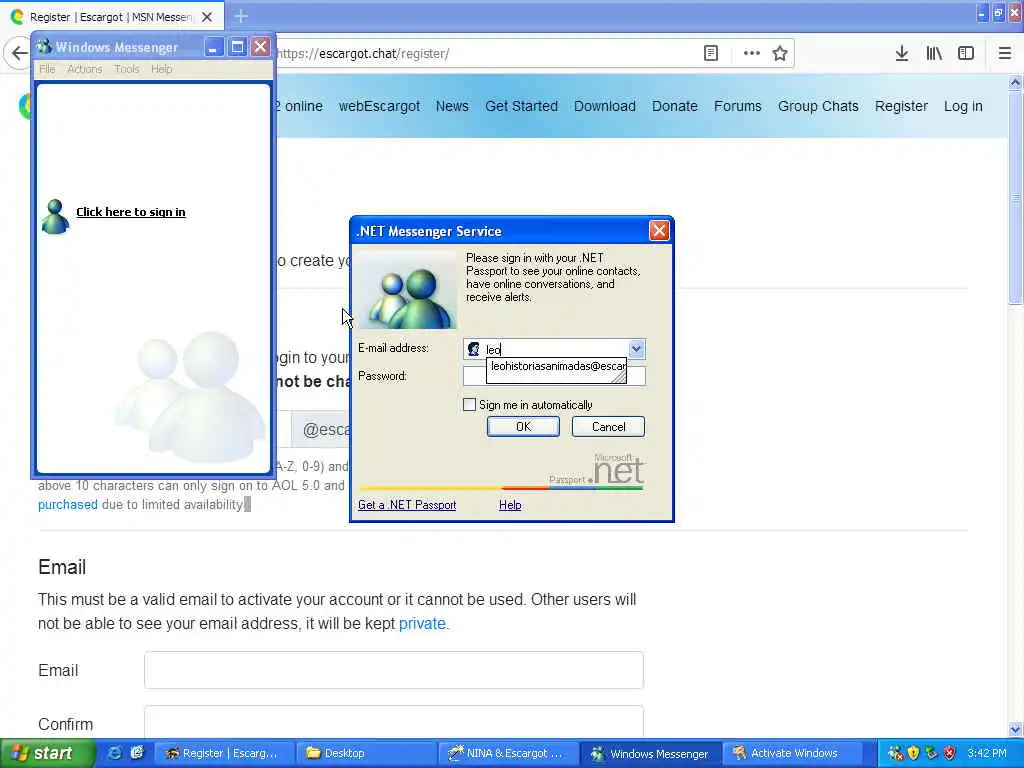The image size is (1024, 768).
Task: Click the Messenger tray icon
Action: [895, 753]
